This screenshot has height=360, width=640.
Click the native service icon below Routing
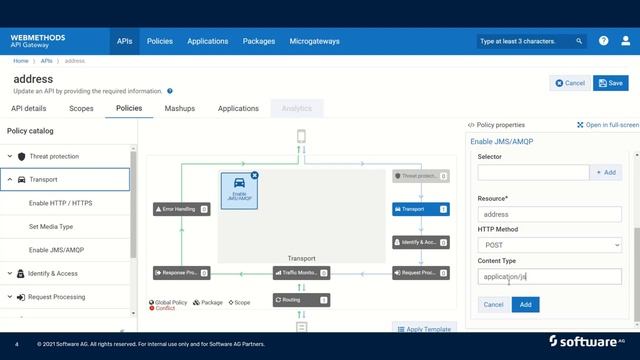(301, 327)
